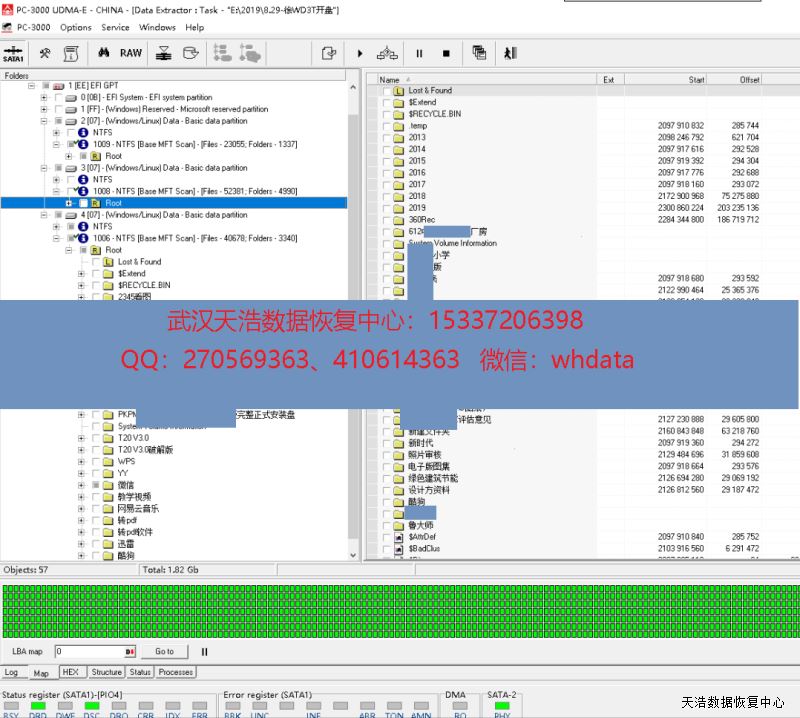Image resolution: width=800 pixels, height=718 pixels.
Task: Pause the task using toolbar pause icon
Action: [419, 53]
